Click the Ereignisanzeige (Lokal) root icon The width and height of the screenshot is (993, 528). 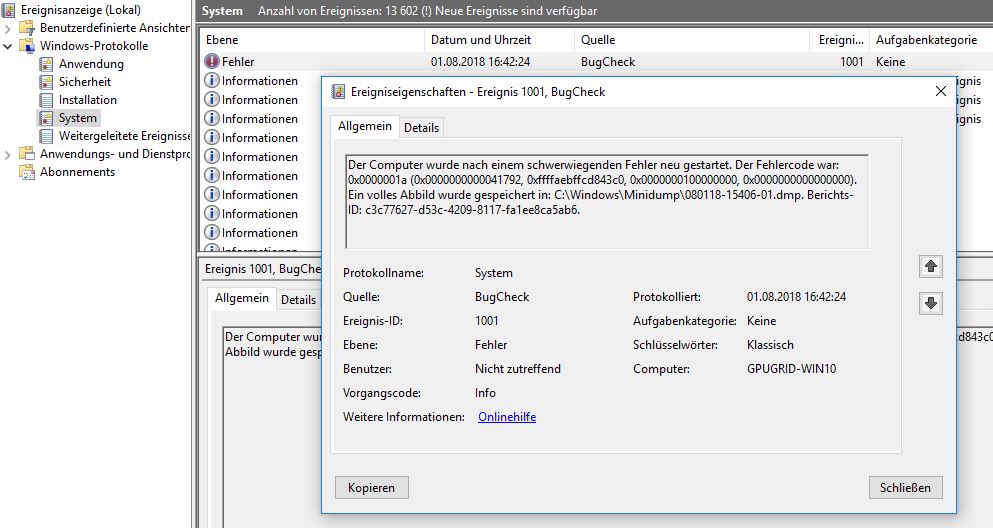[9, 9]
